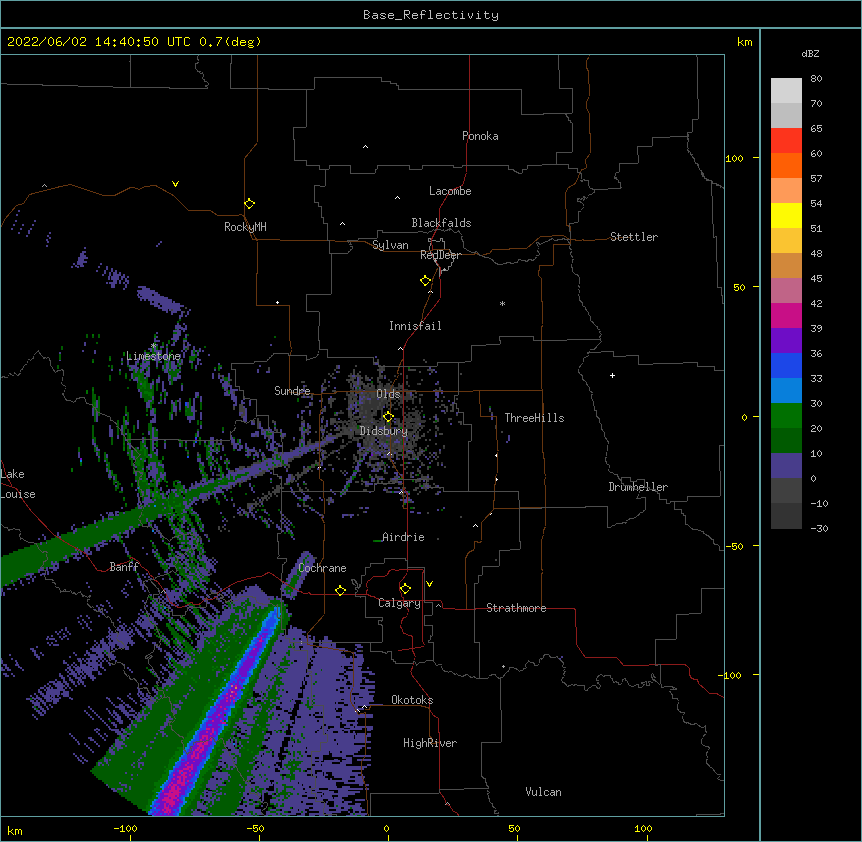Click the Lacombe city label
Screen dimensions: 862x842
tap(450, 191)
